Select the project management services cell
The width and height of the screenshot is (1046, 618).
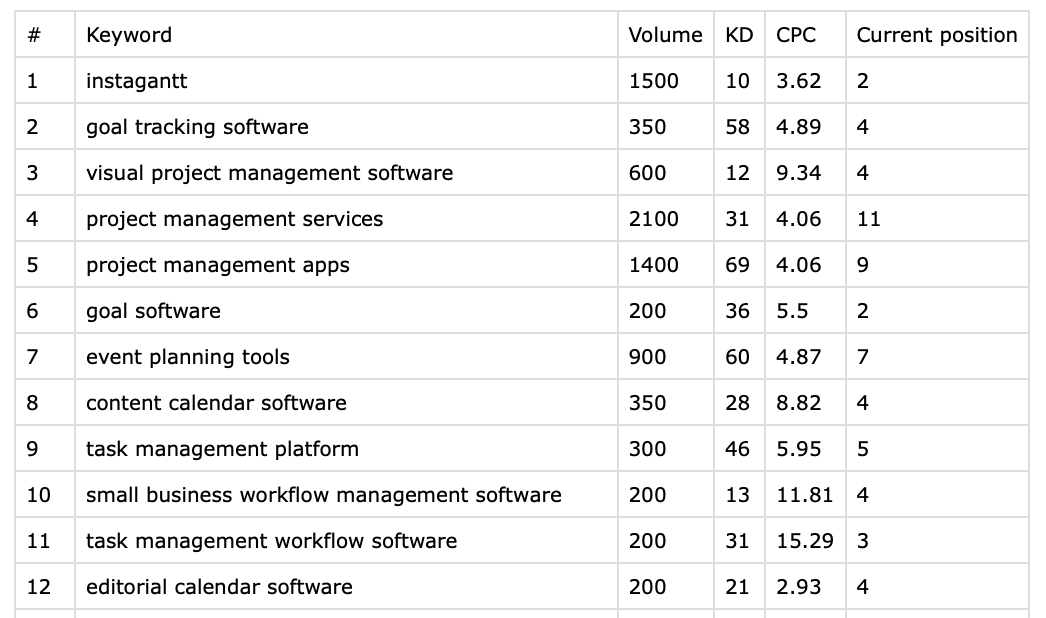[x=234, y=219]
